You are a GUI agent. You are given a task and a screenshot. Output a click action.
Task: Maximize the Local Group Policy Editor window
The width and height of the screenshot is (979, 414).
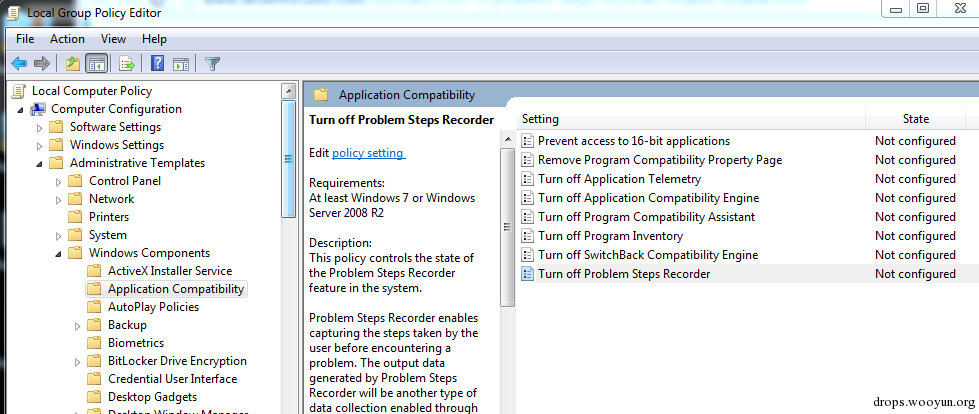pyautogui.click(x=923, y=8)
